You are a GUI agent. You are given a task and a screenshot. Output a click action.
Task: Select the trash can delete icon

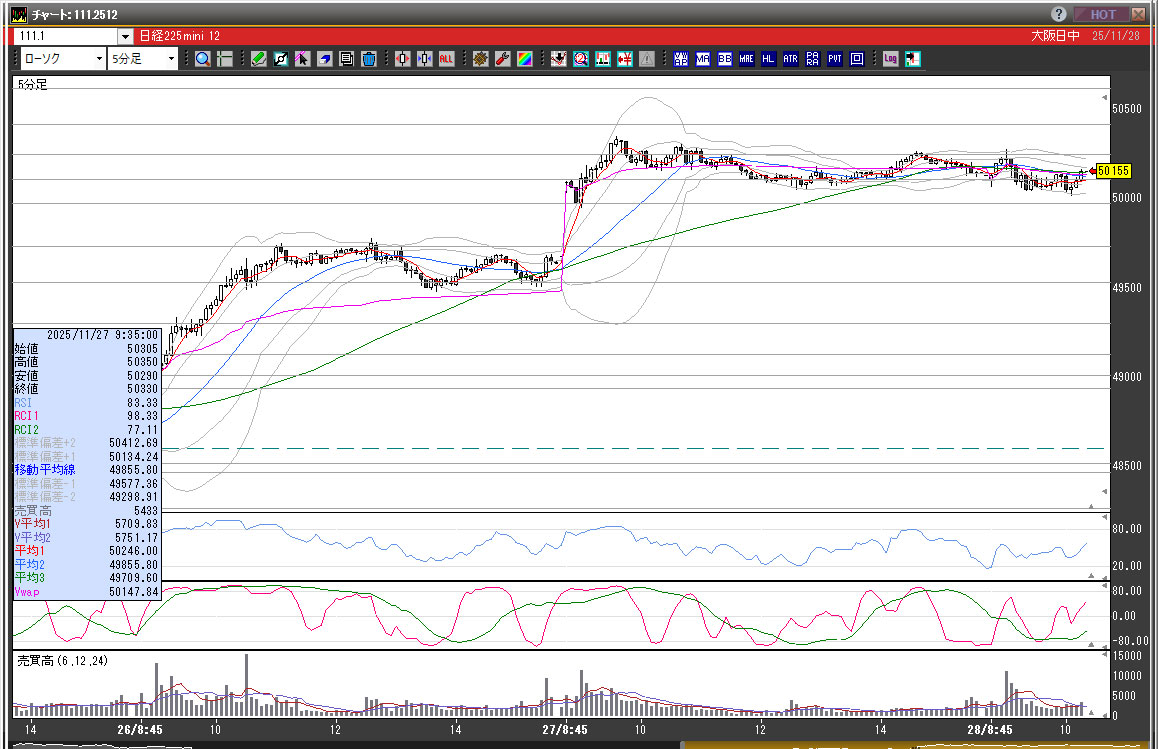point(368,59)
